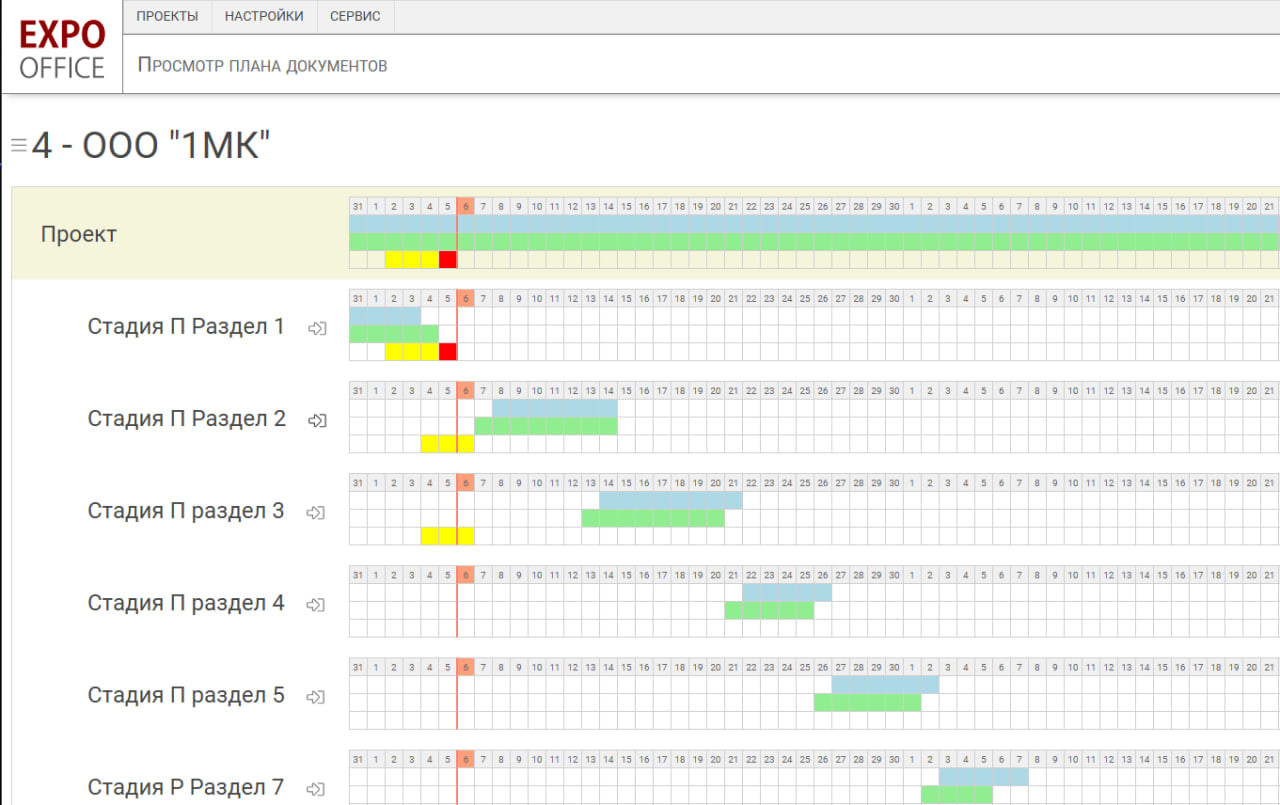
Task: Click the highlighted day 6 header in Проект timeline
Action: click(465, 206)
